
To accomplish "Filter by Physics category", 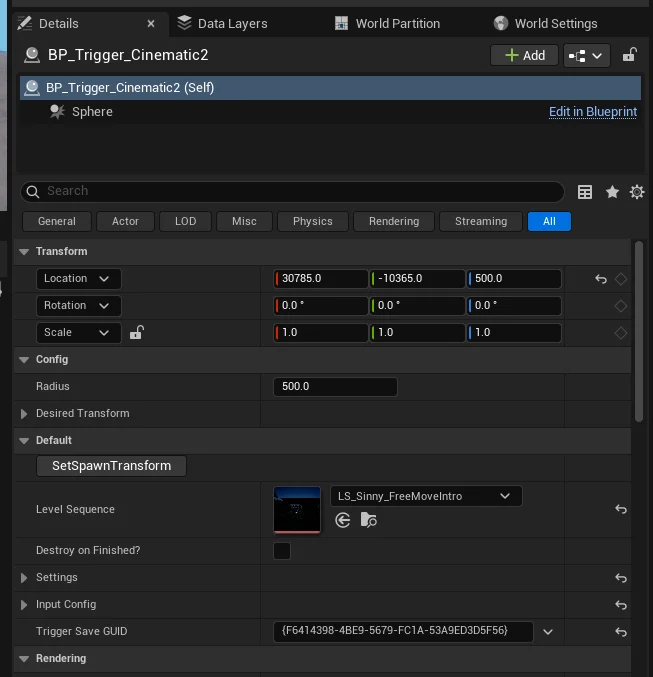I will (313, 221).
